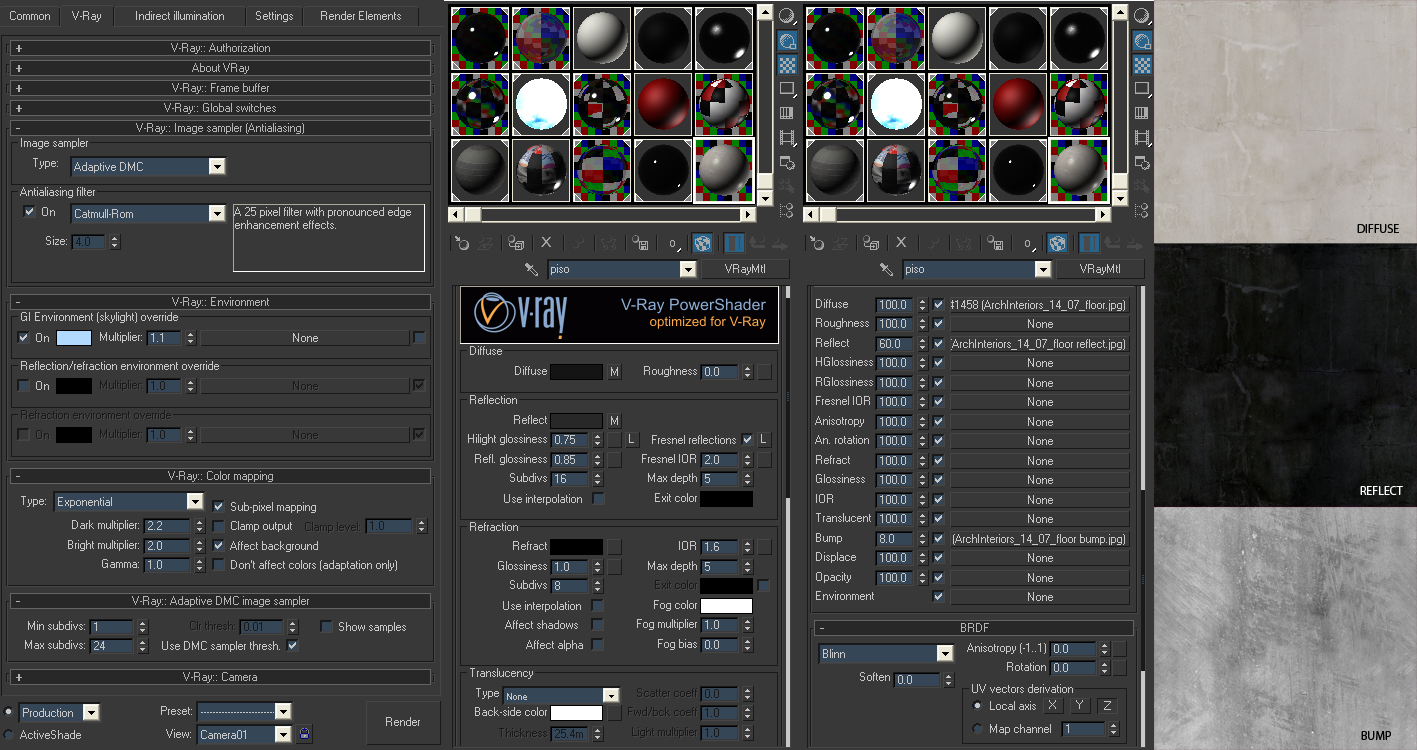Click the Render button

[x=403, y=721]
